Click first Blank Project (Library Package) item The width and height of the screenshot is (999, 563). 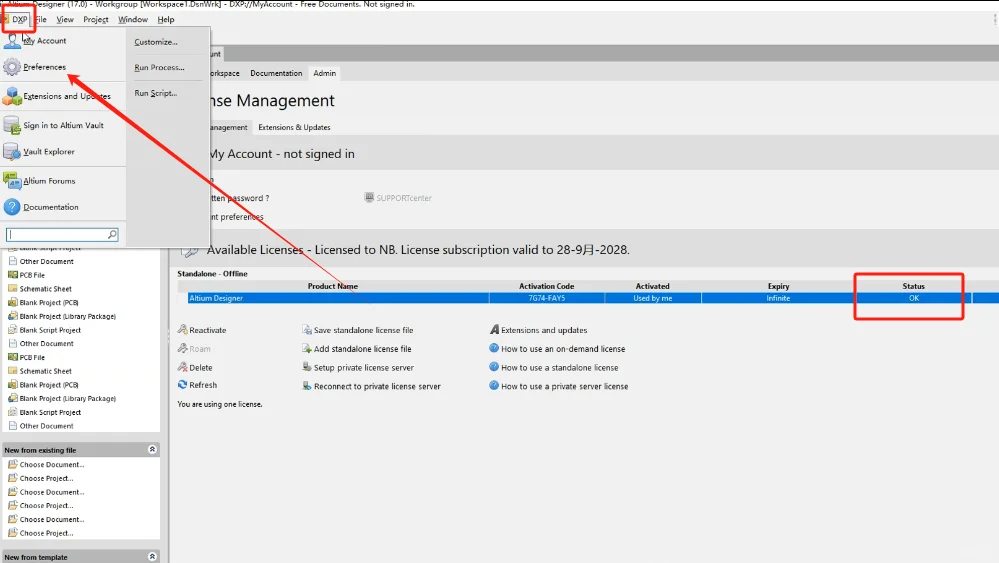click(x=68, y=317)
